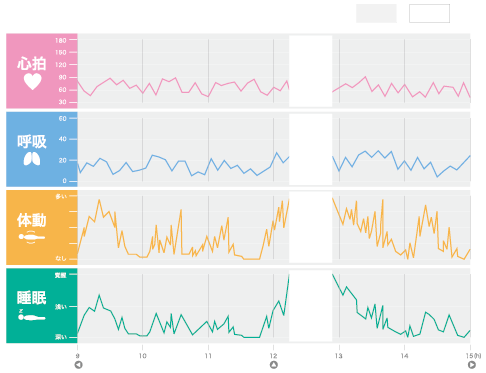This screenshot has height=373, width=486.
Task: Click the white outlined button at top
Action: click(429, 13)
